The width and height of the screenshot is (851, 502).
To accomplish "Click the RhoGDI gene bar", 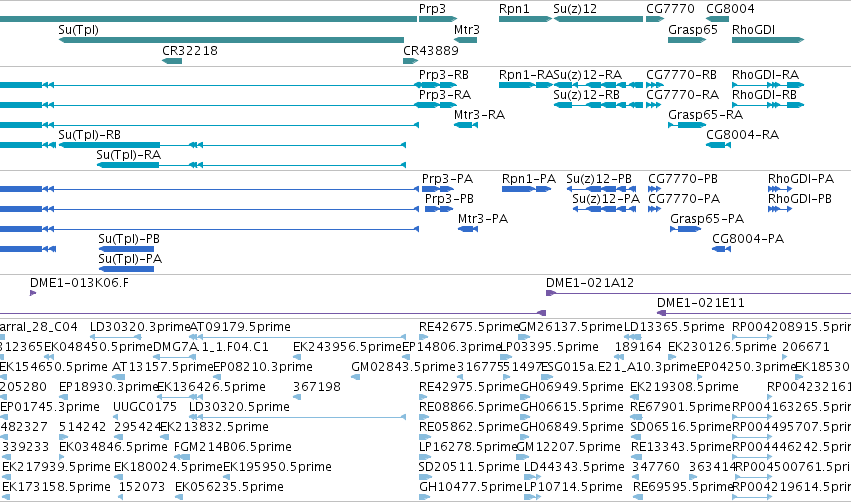I will click(767, 40).
